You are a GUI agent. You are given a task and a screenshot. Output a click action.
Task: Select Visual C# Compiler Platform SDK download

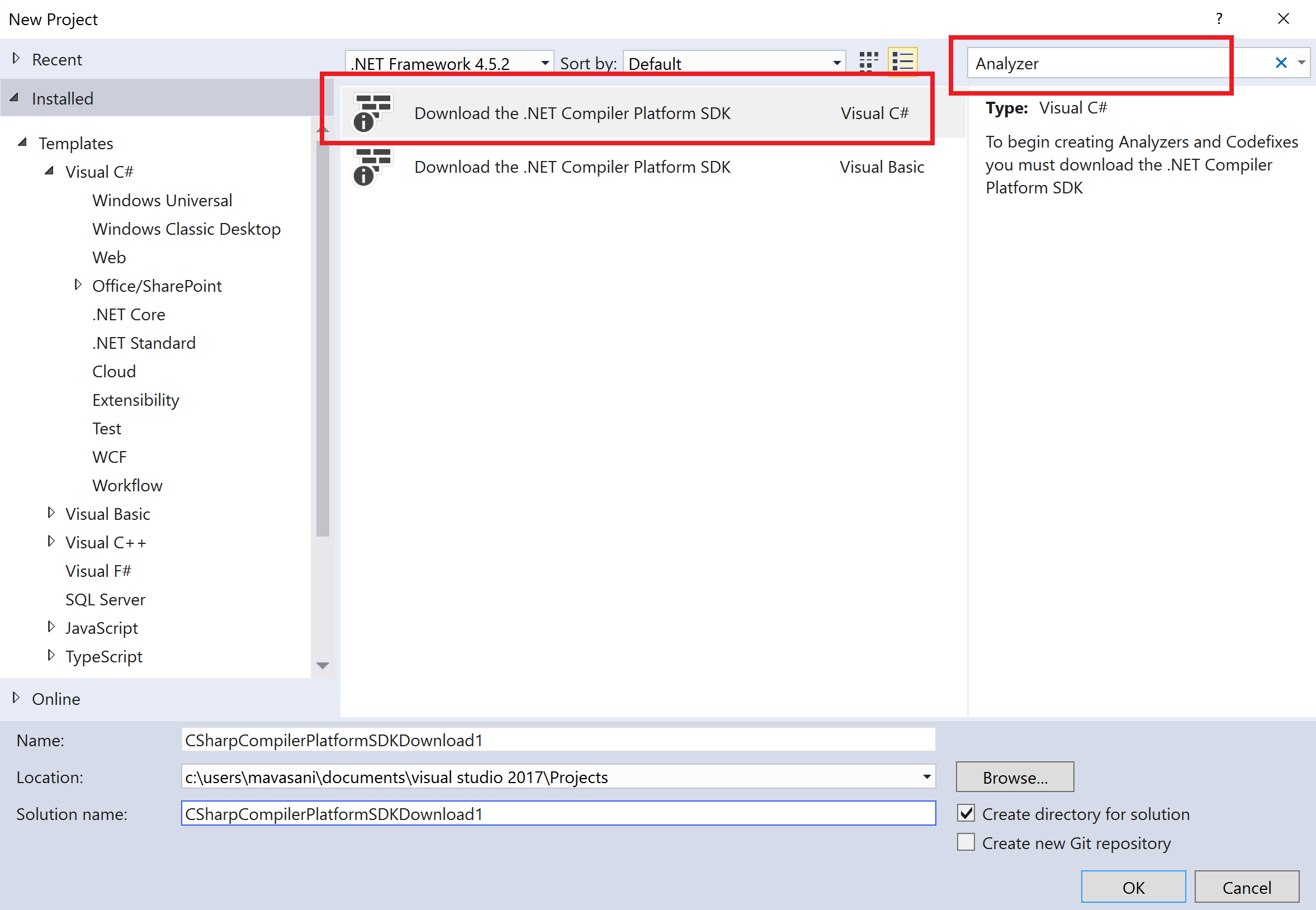point(652,113)
